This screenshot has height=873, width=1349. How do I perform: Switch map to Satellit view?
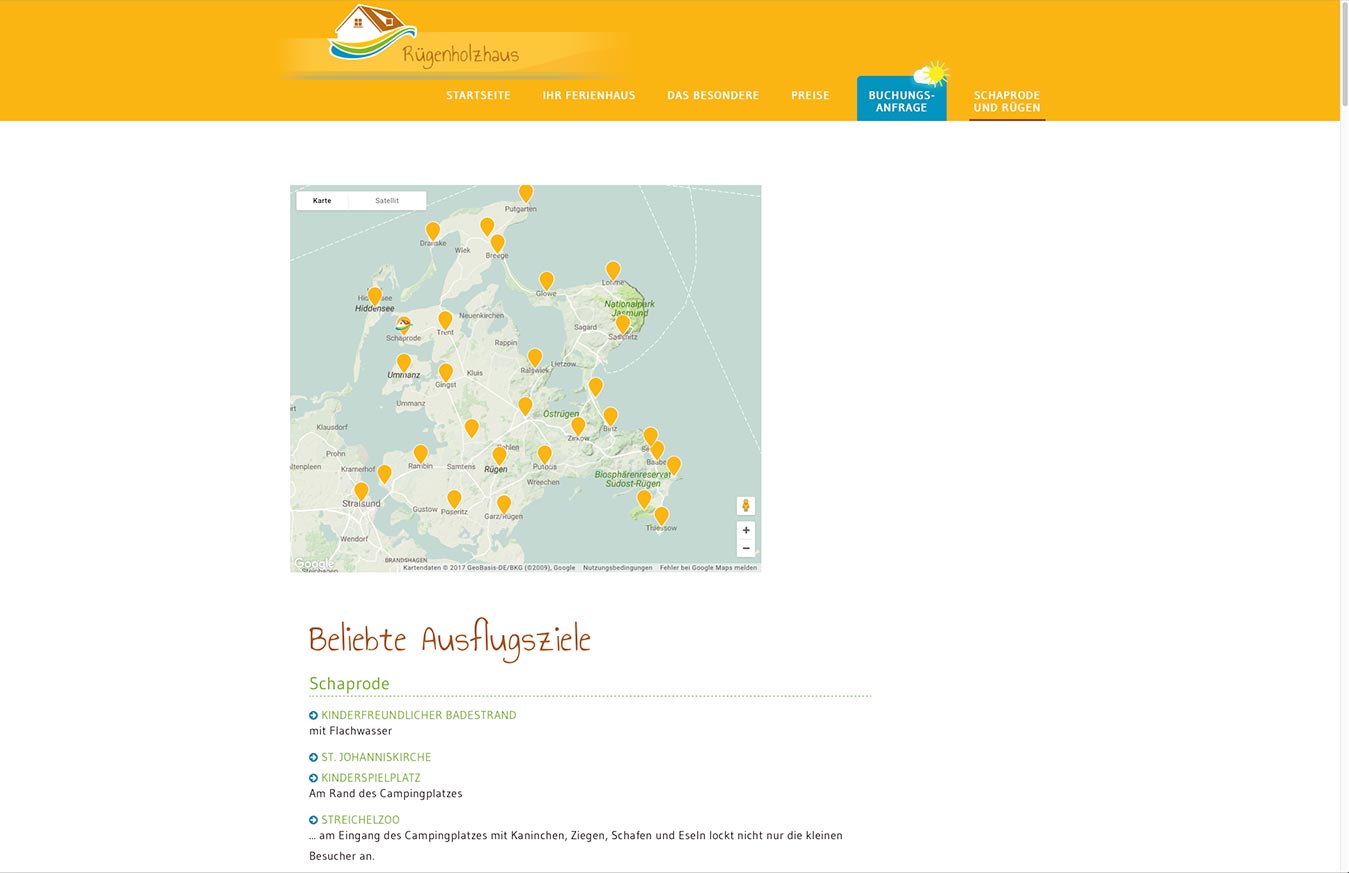click(387, 201)
